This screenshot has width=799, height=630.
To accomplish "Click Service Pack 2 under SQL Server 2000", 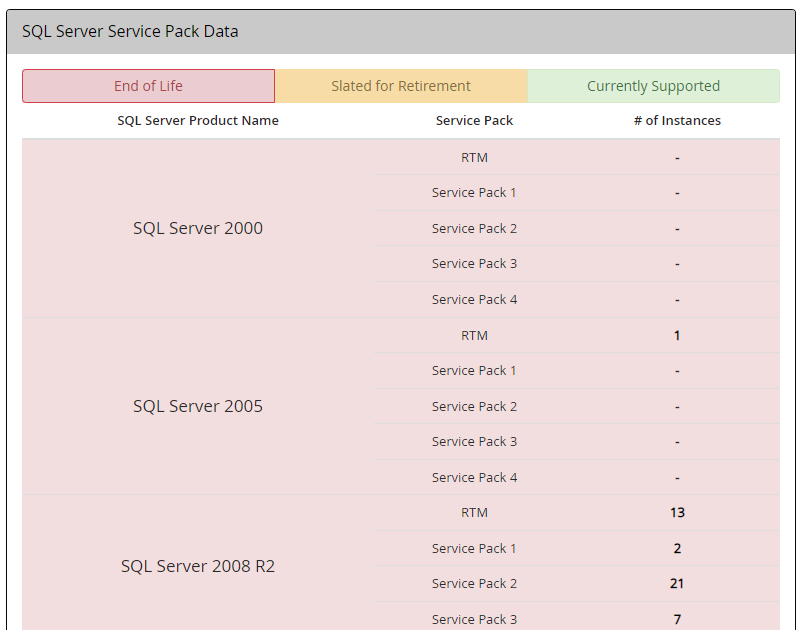I will click(x=474, y=228).
